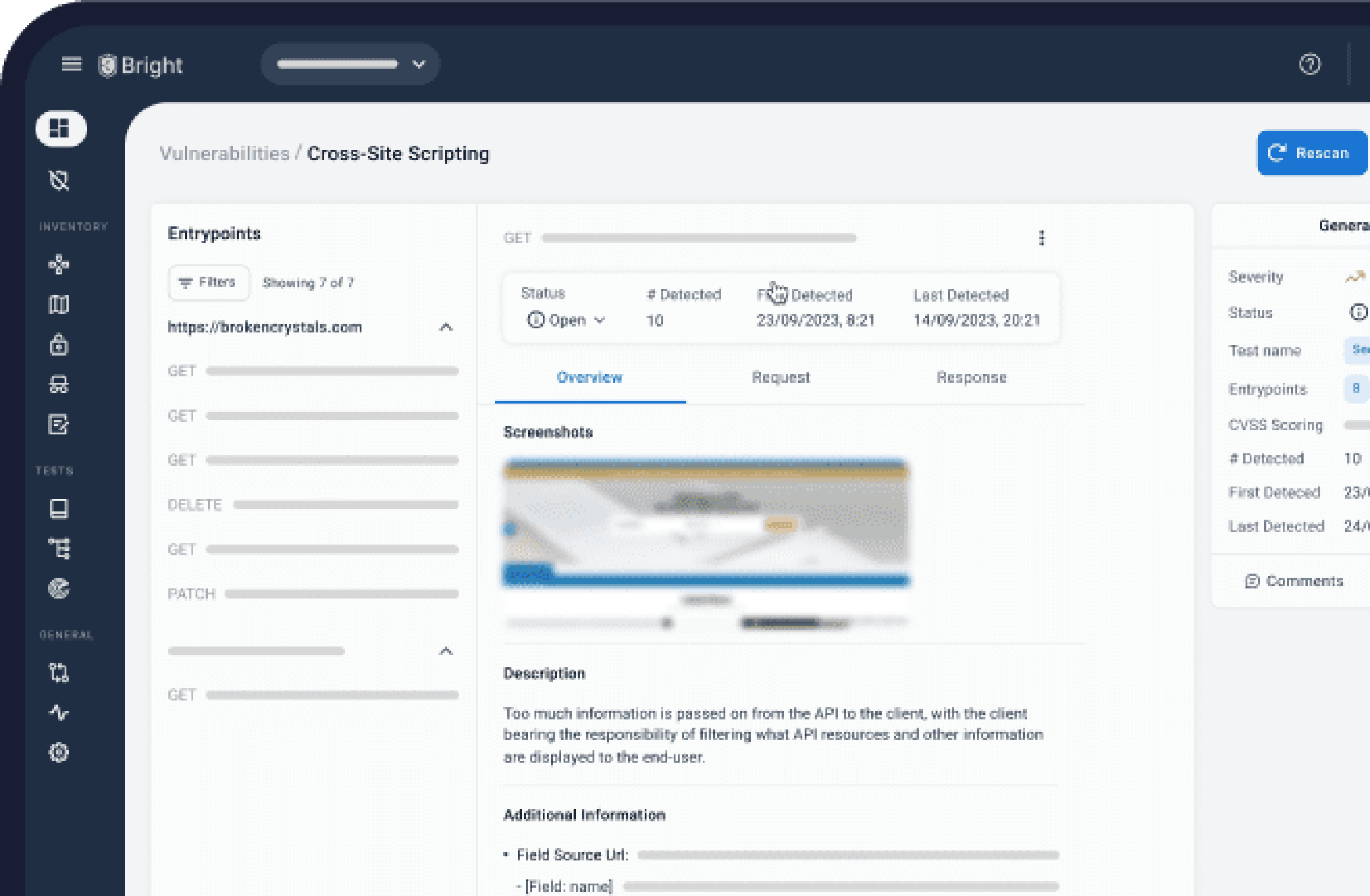Click the 'Showing 7 of 7' text
The width and height of the screenshot is (1370, 896).
coord(308,283)
